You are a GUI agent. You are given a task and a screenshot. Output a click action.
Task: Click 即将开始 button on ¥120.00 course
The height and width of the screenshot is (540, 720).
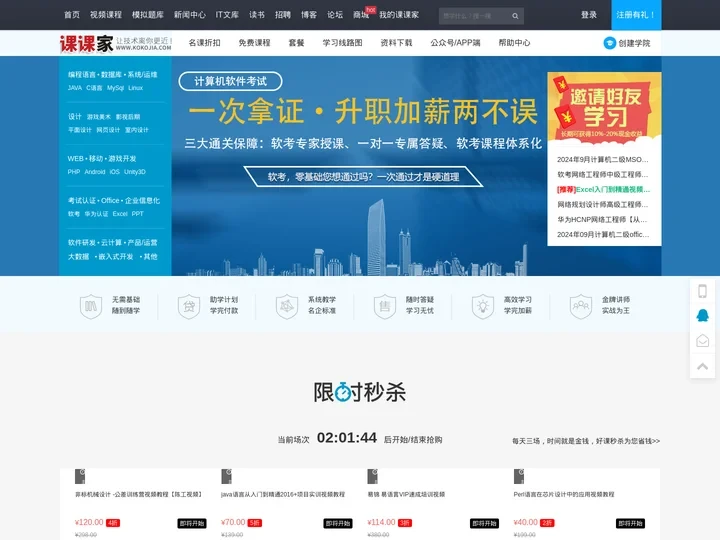pyautogui.click(x=192, y=523)
